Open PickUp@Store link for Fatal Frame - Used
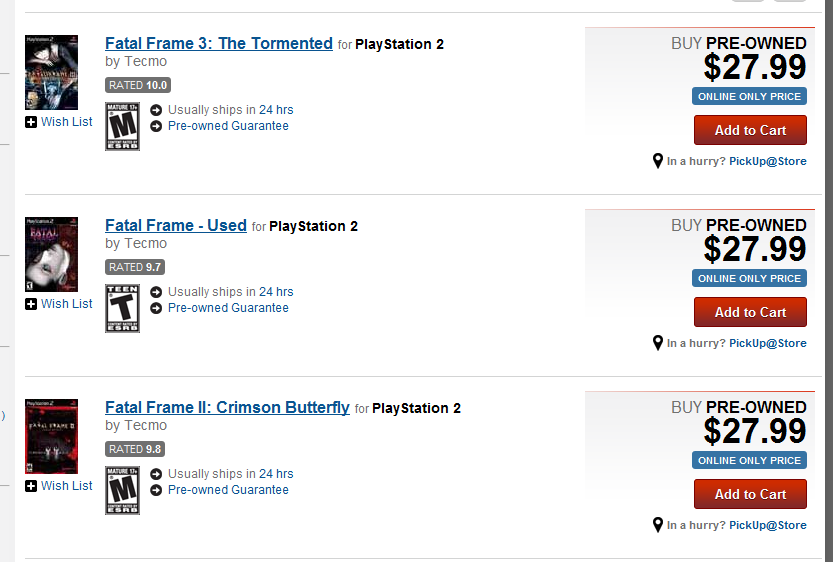Image resolution: width=833 pixels, height=562 pixels. click(x=768, y=343)
